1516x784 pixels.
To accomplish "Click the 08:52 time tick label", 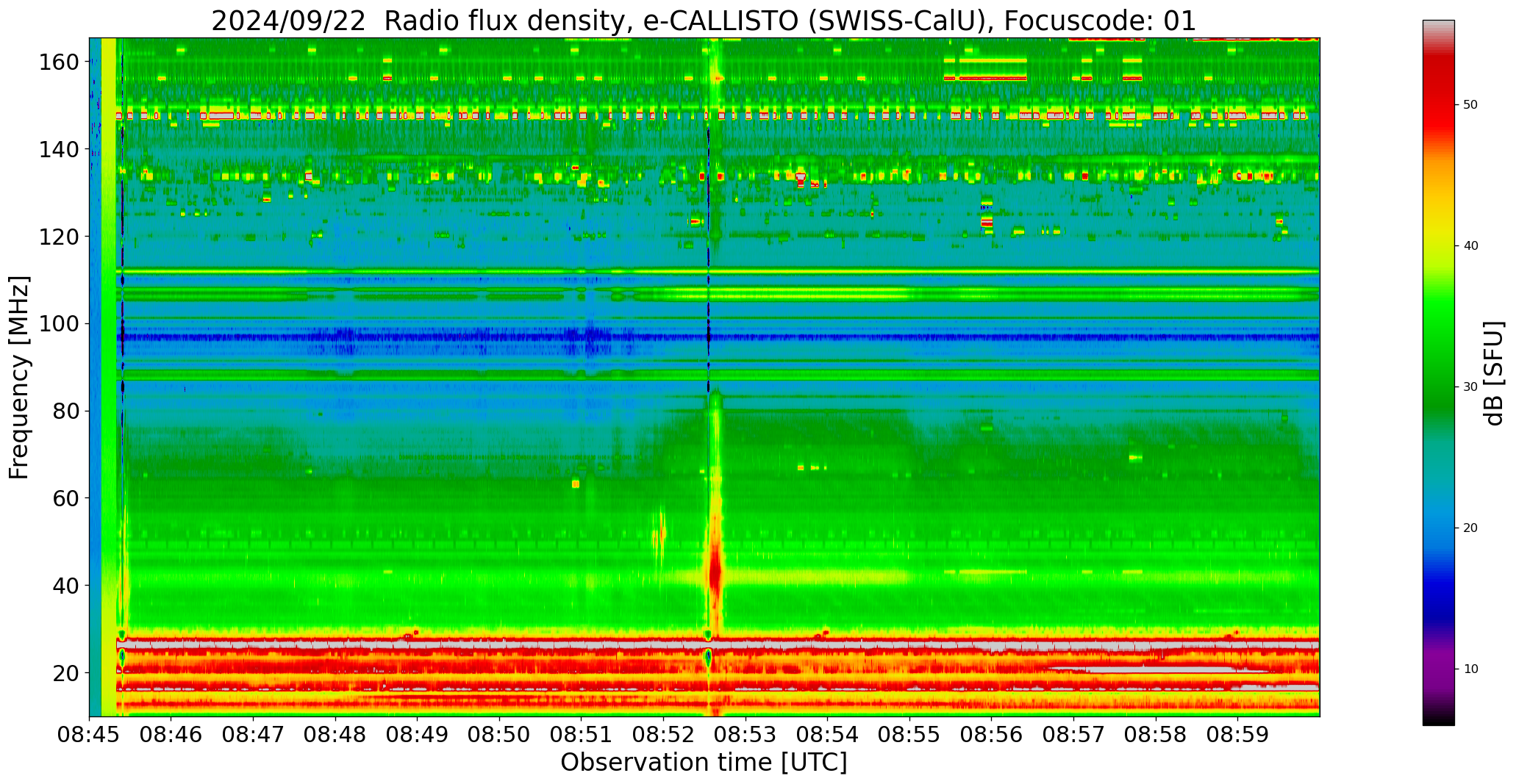I will (663, 736).
